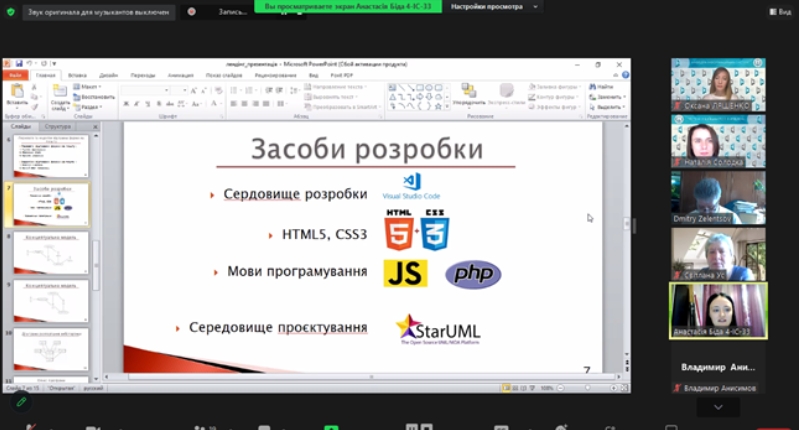The image size is (800, 430).
Task: Select the oval shape in shapes gallery
Action: click(429, 87)
